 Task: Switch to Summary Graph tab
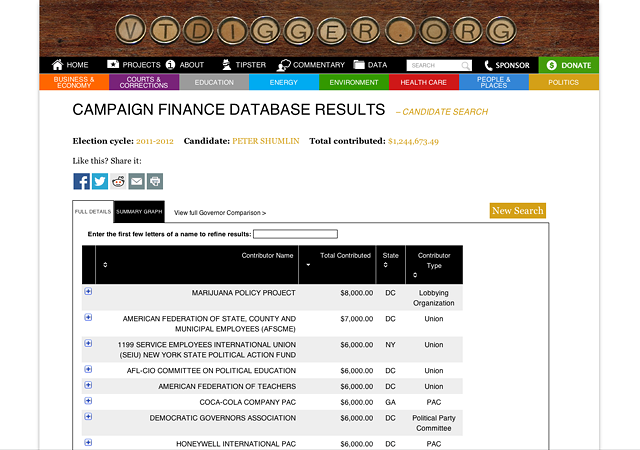[139, 212]
